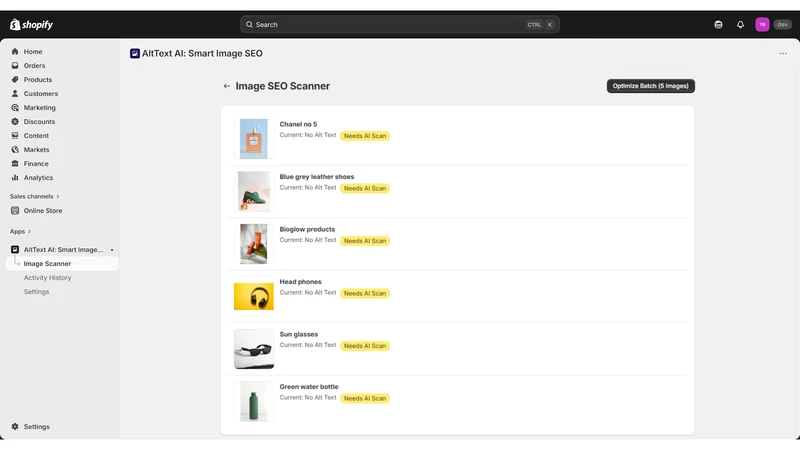Open the Discounts section
Screen dimensions: 800x450
pos(39,121)
